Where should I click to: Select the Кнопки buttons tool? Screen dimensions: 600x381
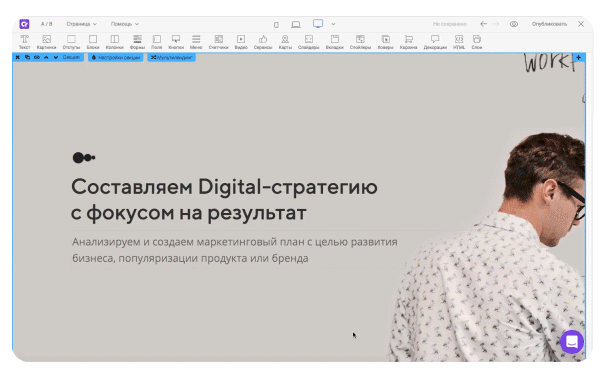click(176, 42)
